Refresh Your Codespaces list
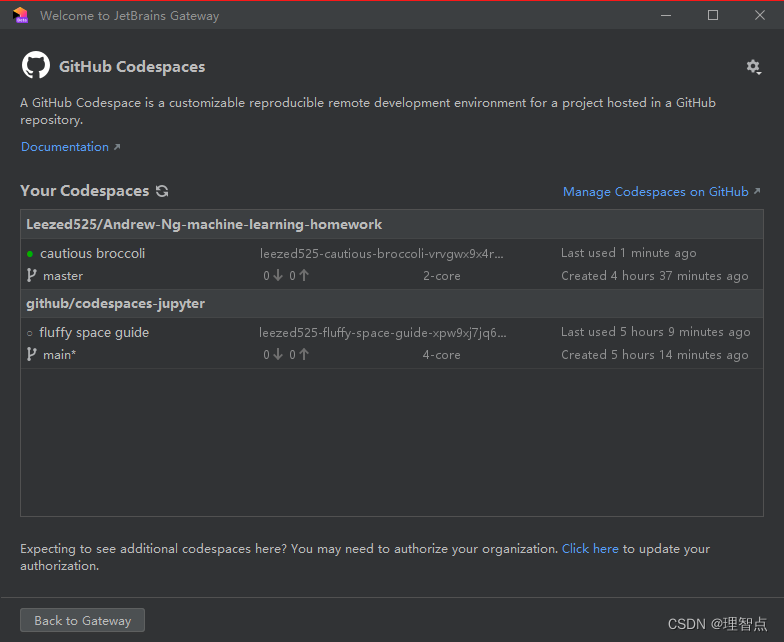 [x=162, y=191]
